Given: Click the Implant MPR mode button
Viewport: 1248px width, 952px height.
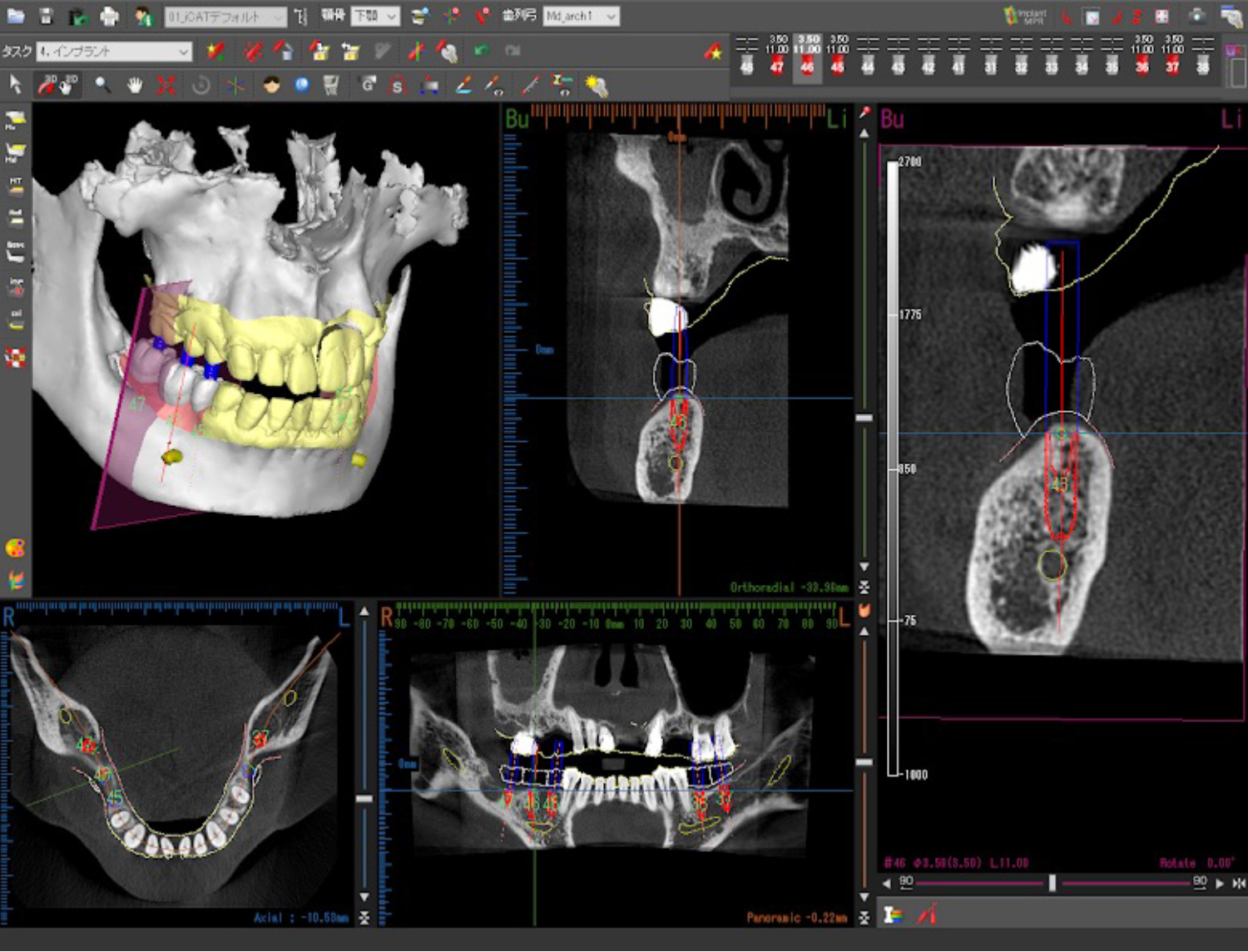Looking at the screenshot, I should [x=1024, y=16].
